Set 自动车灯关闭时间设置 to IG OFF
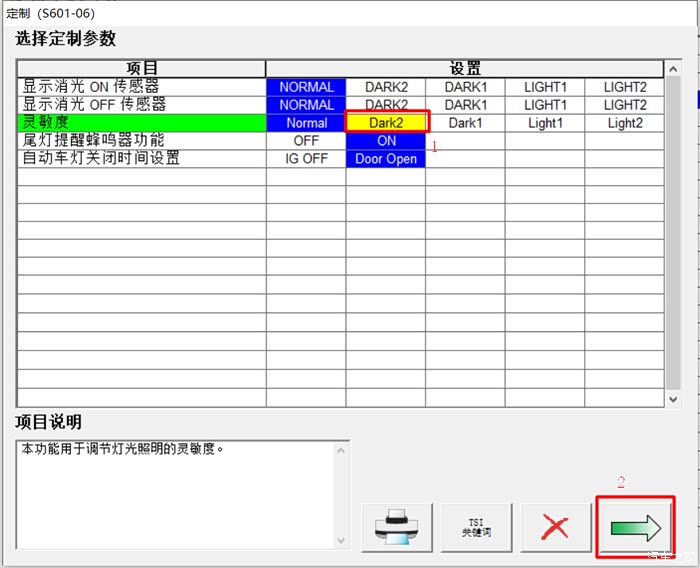This screenshot has width=700, height=568. 306,159
